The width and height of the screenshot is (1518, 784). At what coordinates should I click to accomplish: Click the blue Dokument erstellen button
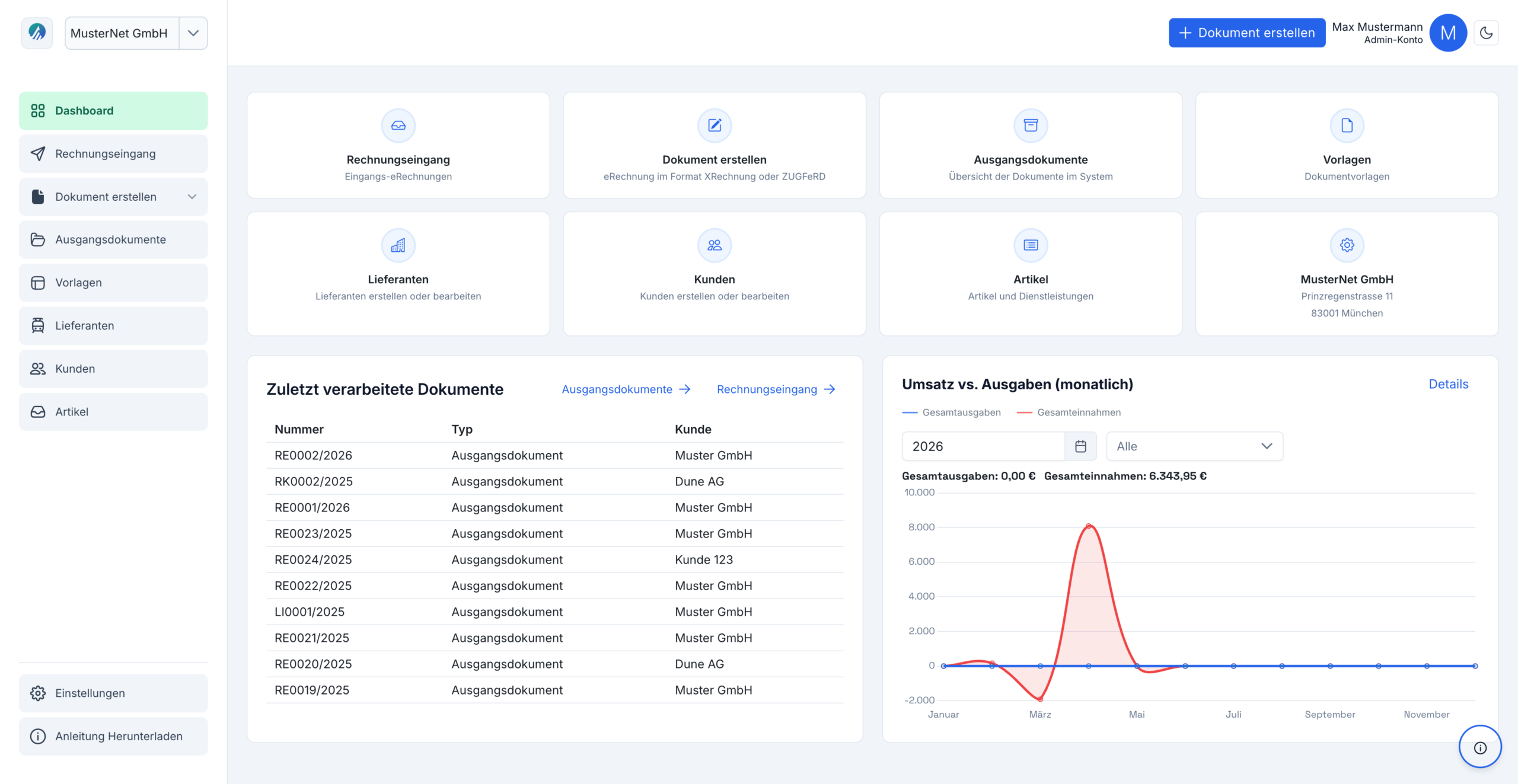(x=1246, y=33)
